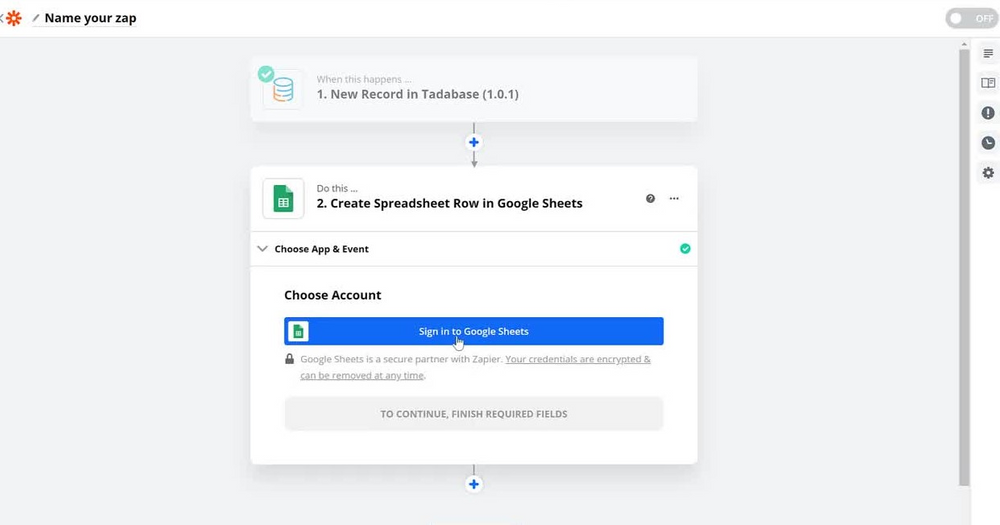1000x525 pixels.
Task: Add a new step below Google Sheets action
Action: click(x=474, y=484)
